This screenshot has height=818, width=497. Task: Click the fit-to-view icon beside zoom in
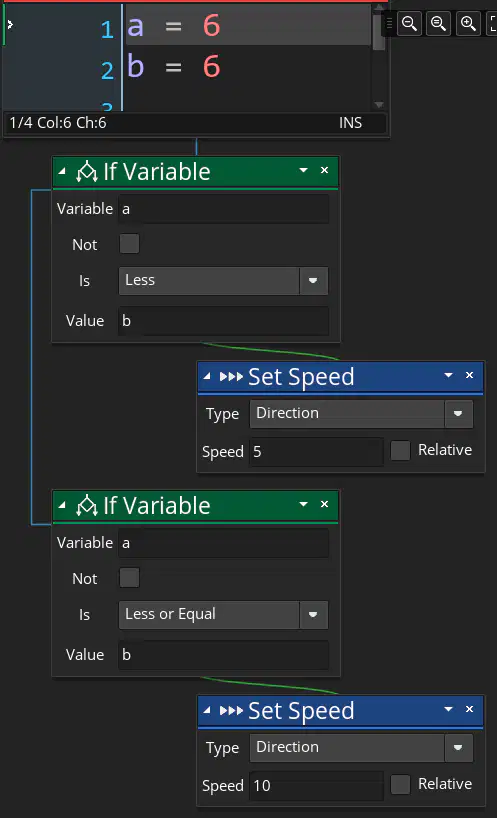click(x=492, y=23)
